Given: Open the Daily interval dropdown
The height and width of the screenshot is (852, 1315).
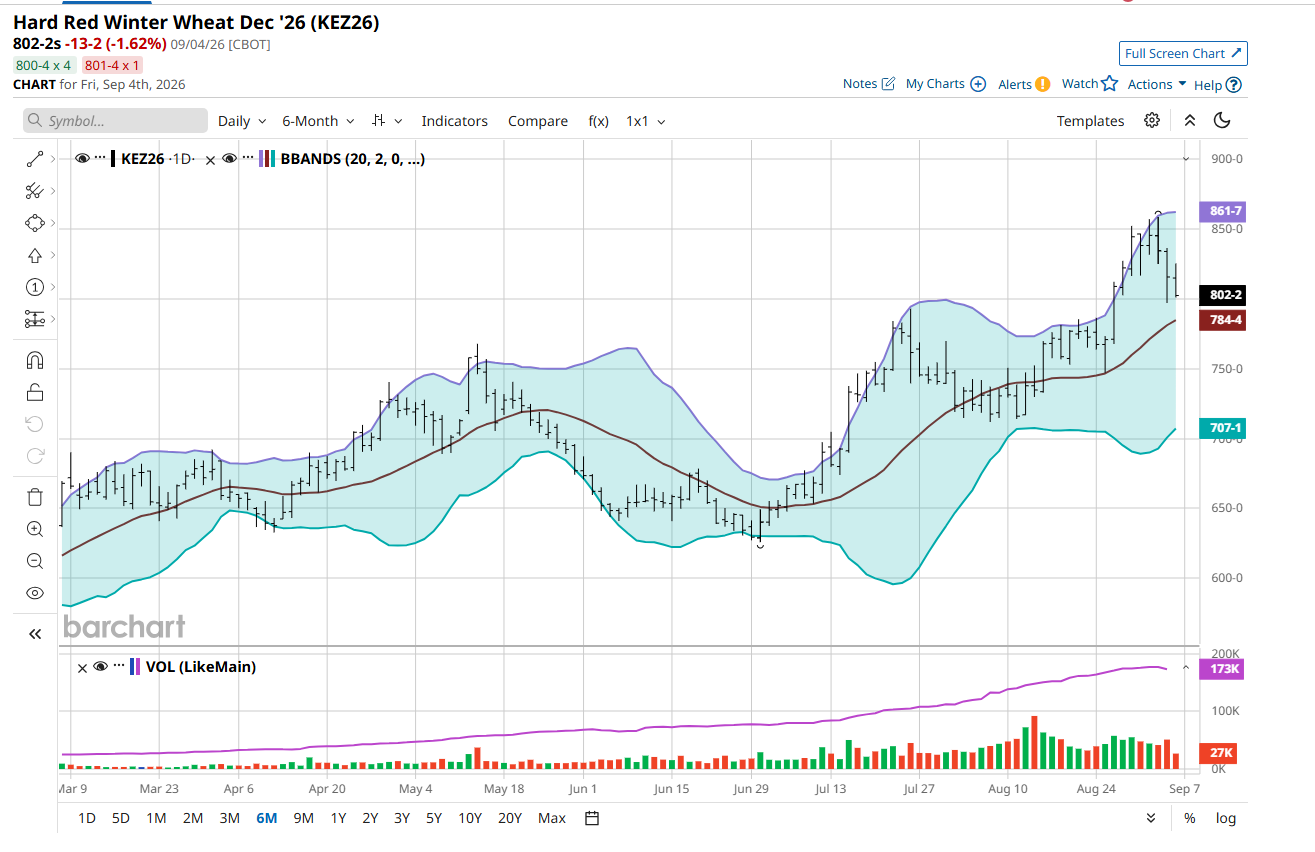Looking at the screenshot, I should click(242, 121).
